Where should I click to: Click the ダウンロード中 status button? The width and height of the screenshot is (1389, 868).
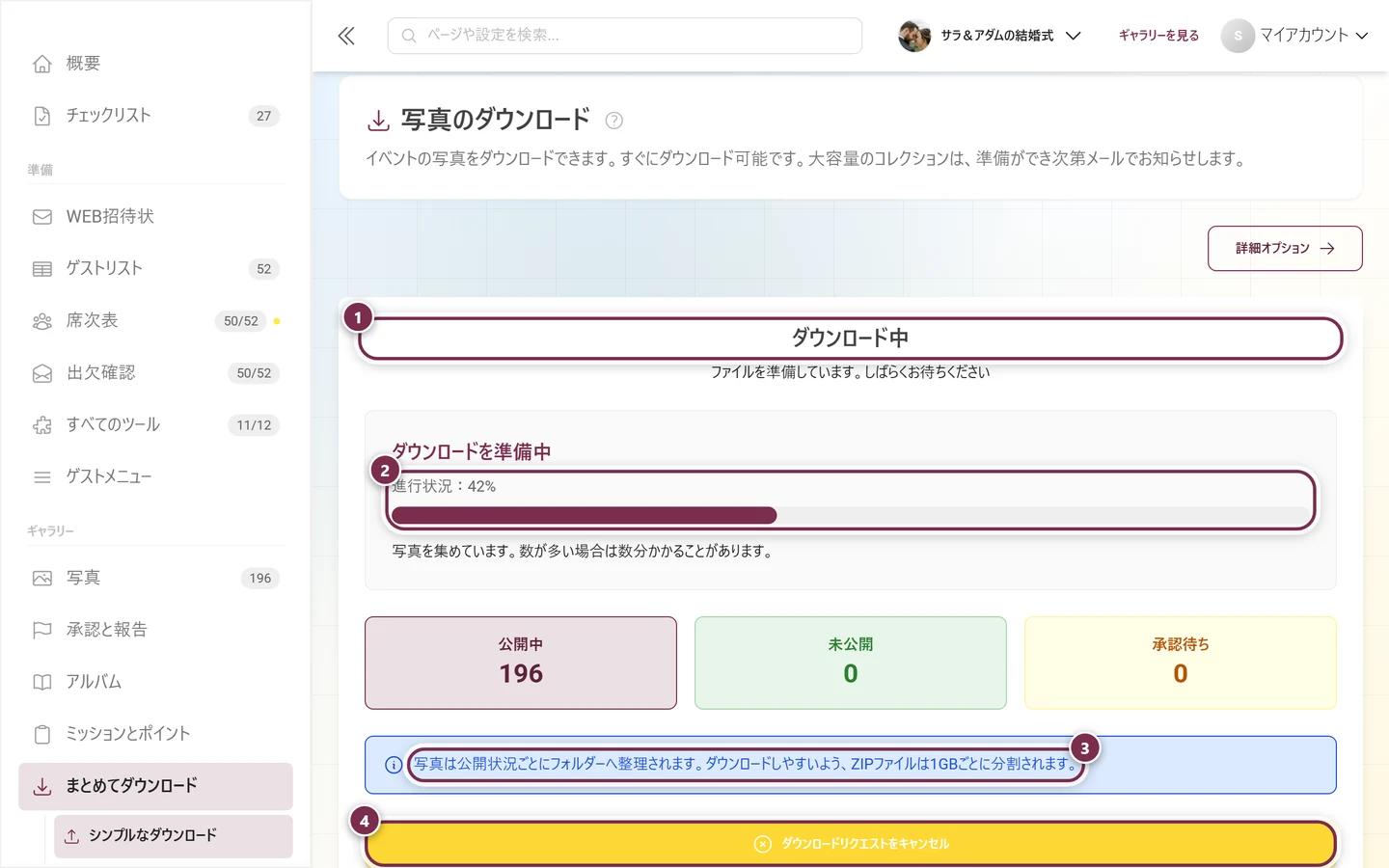point(851,339)
